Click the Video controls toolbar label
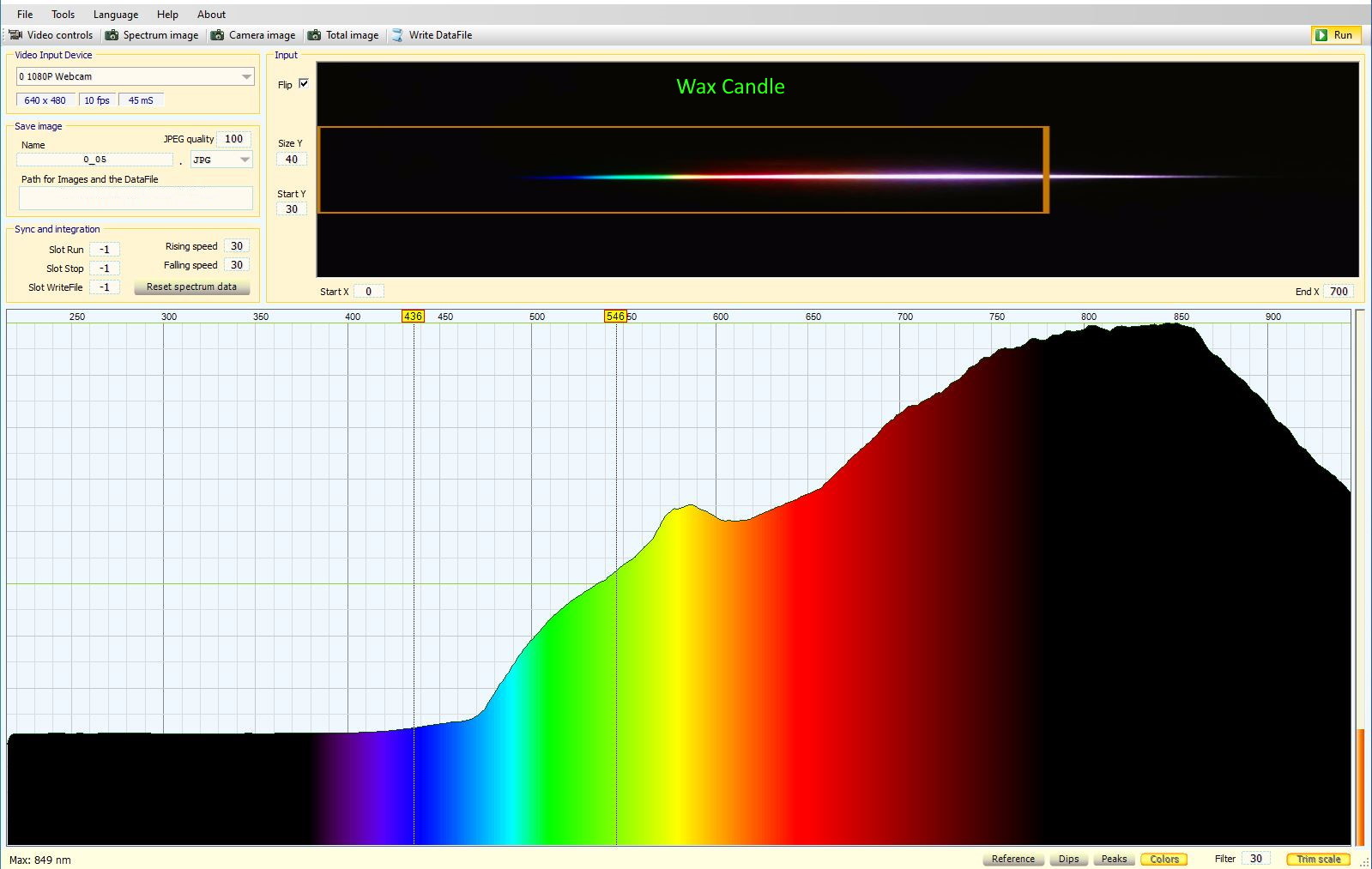This screenshot has height=869, width=1372. [60, 35]
